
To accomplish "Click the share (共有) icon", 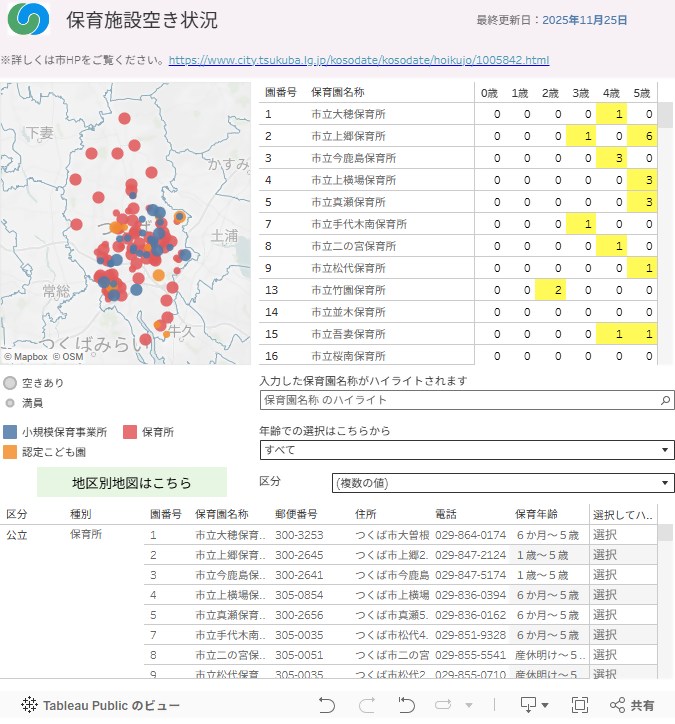I will pos(632,704).
